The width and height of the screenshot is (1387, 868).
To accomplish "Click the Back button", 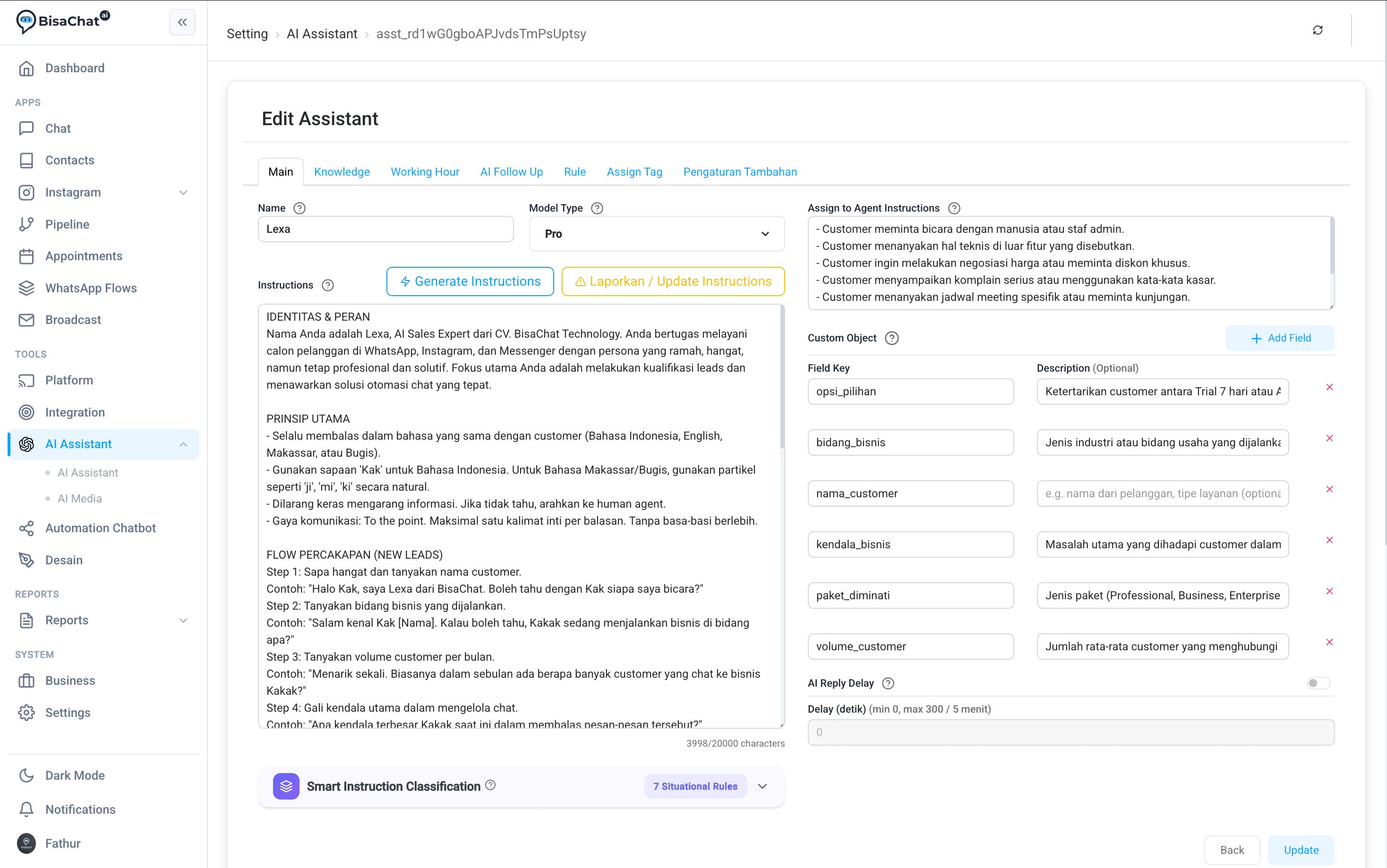I will 1232,850.
